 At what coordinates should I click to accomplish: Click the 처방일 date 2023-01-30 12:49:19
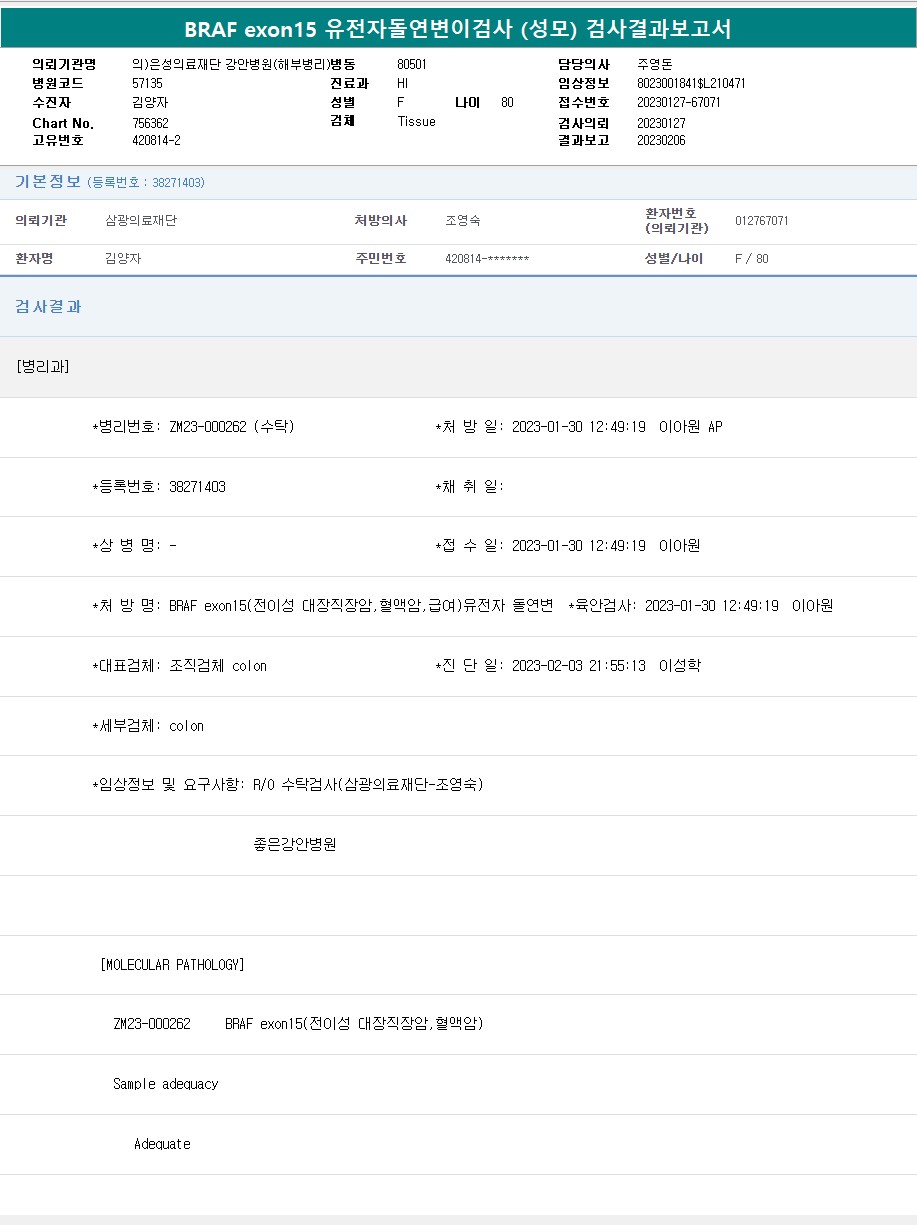tap(578, 427)
